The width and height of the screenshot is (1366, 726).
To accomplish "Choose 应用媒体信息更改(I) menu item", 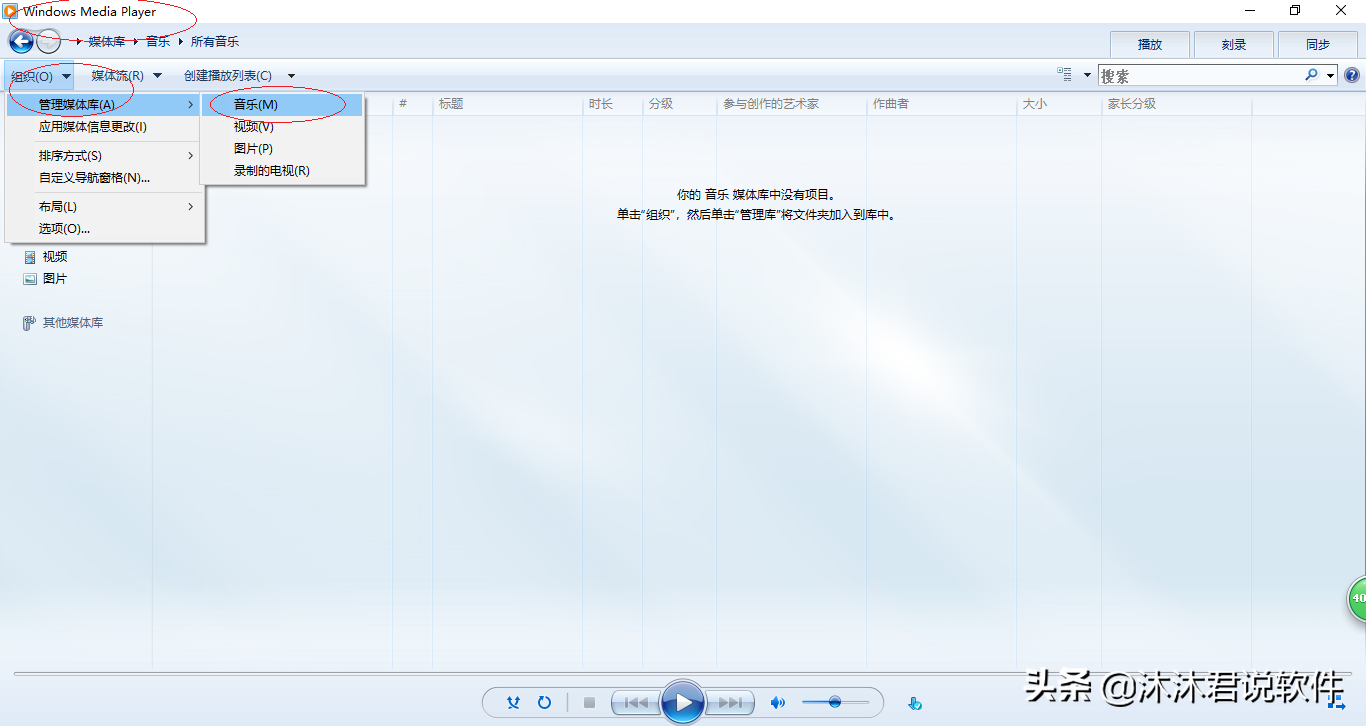I will (104, 127).
